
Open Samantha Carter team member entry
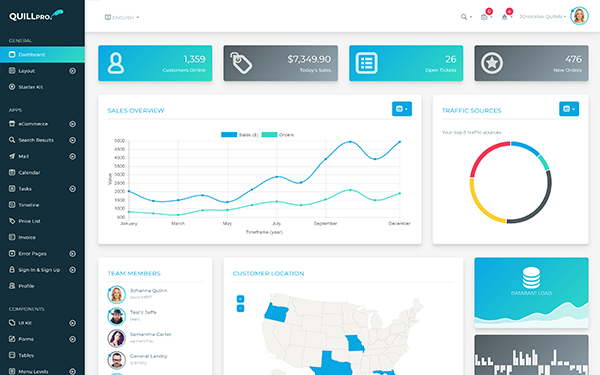[x=155, y=338]
